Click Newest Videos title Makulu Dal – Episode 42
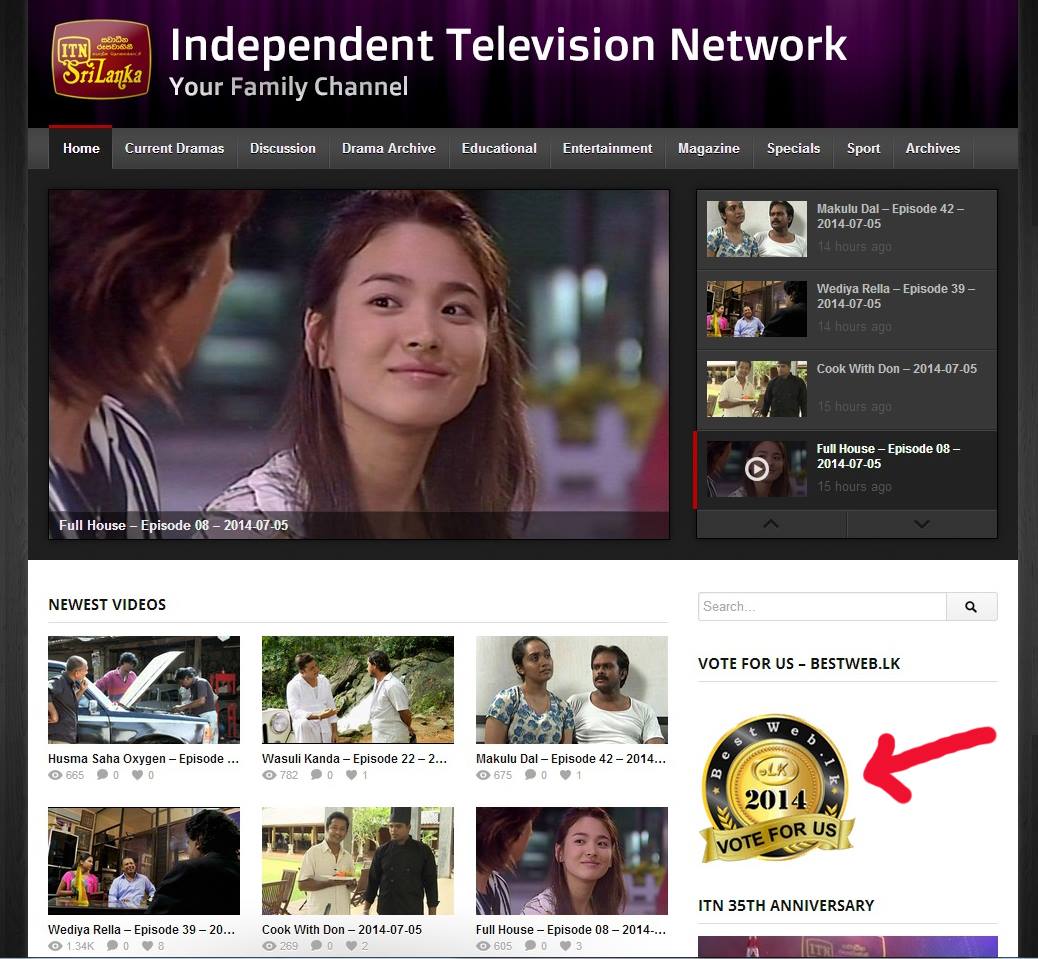Viewport: 1038px width, 959px height. 571,758
